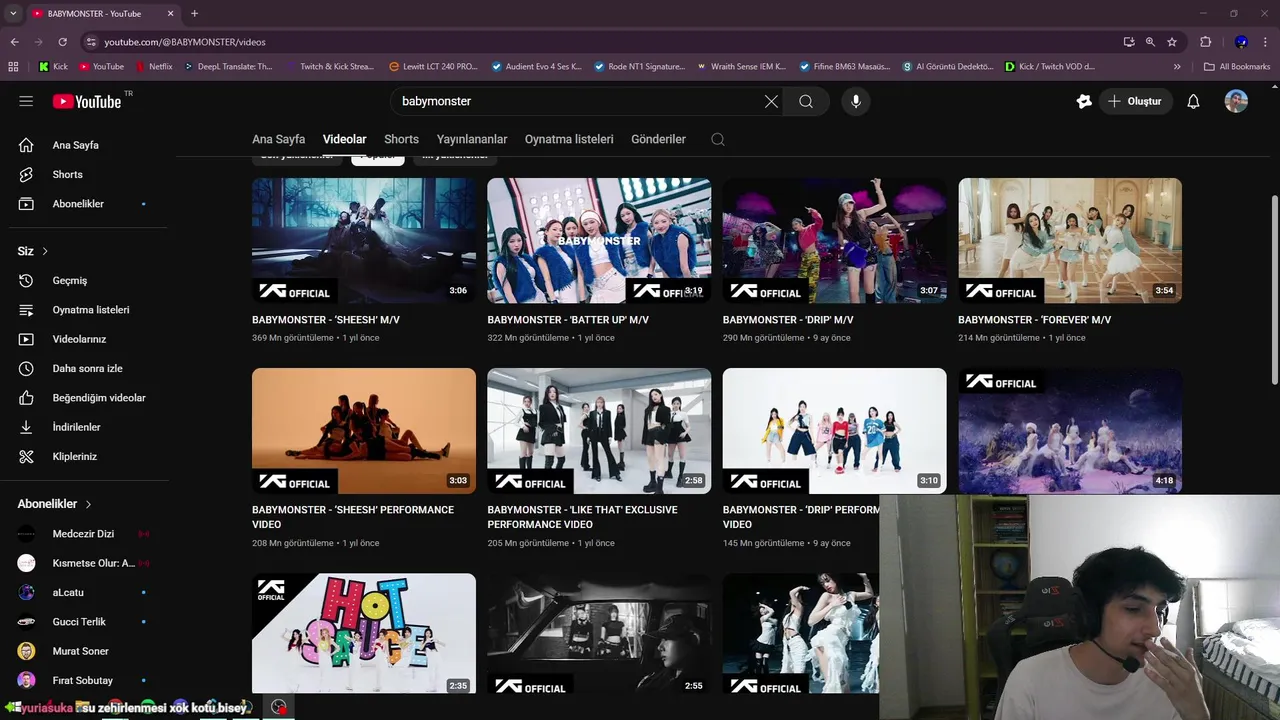Play the 4:18 purple flower field thumbnail
The height and width of the screenshot is (720, 1280).
[x=1070, y=431]
